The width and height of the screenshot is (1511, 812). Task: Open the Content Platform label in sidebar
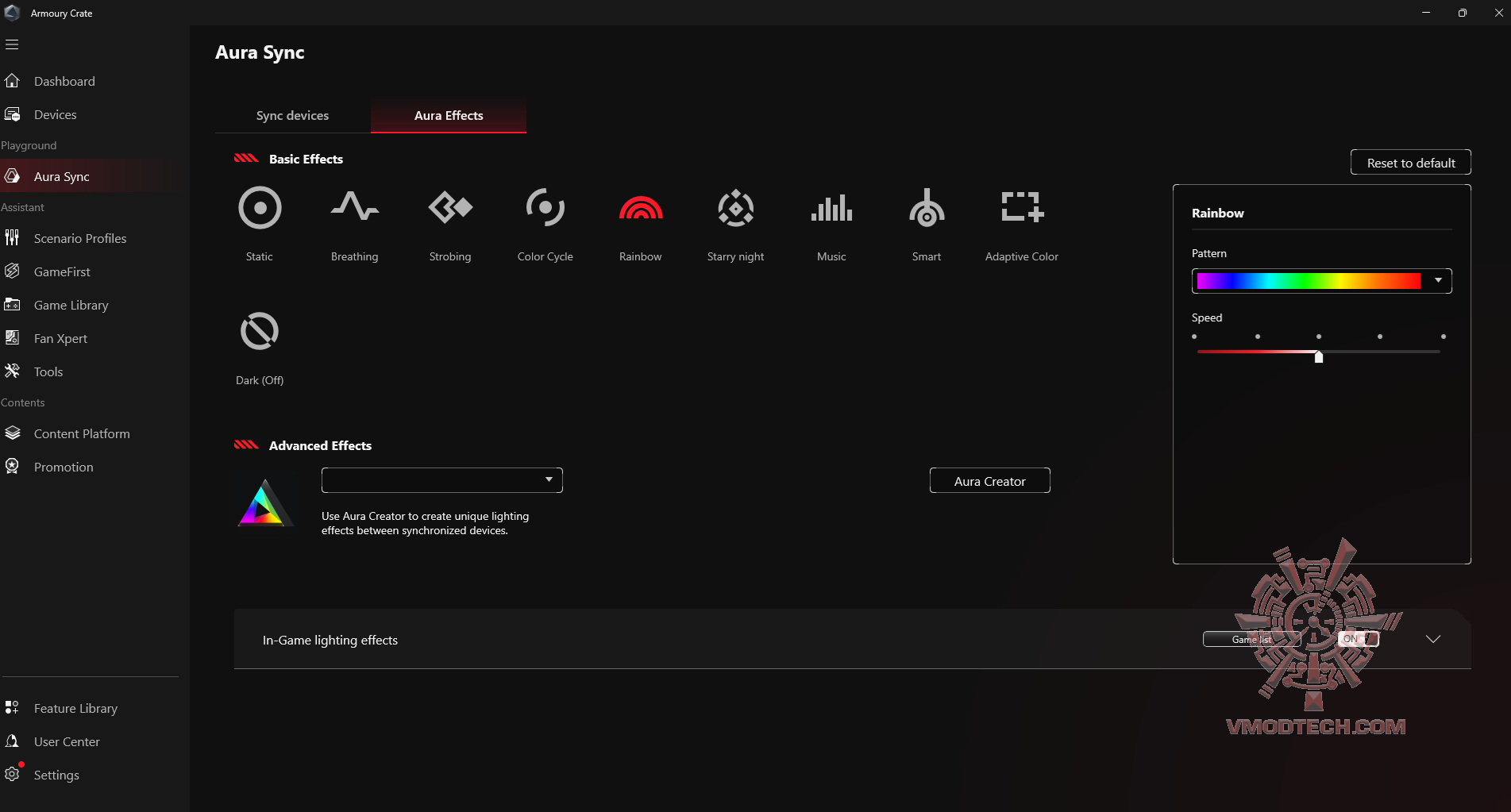[82, 434]
